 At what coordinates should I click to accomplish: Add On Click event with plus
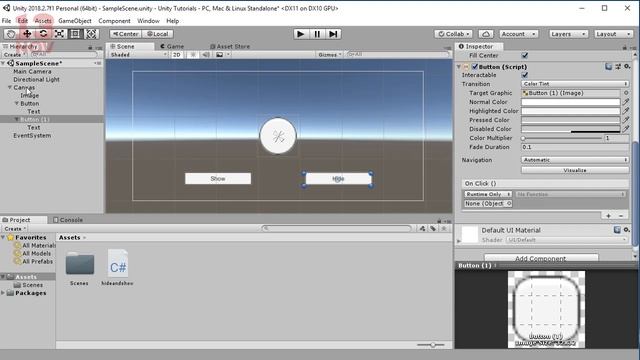coord(609,216)
